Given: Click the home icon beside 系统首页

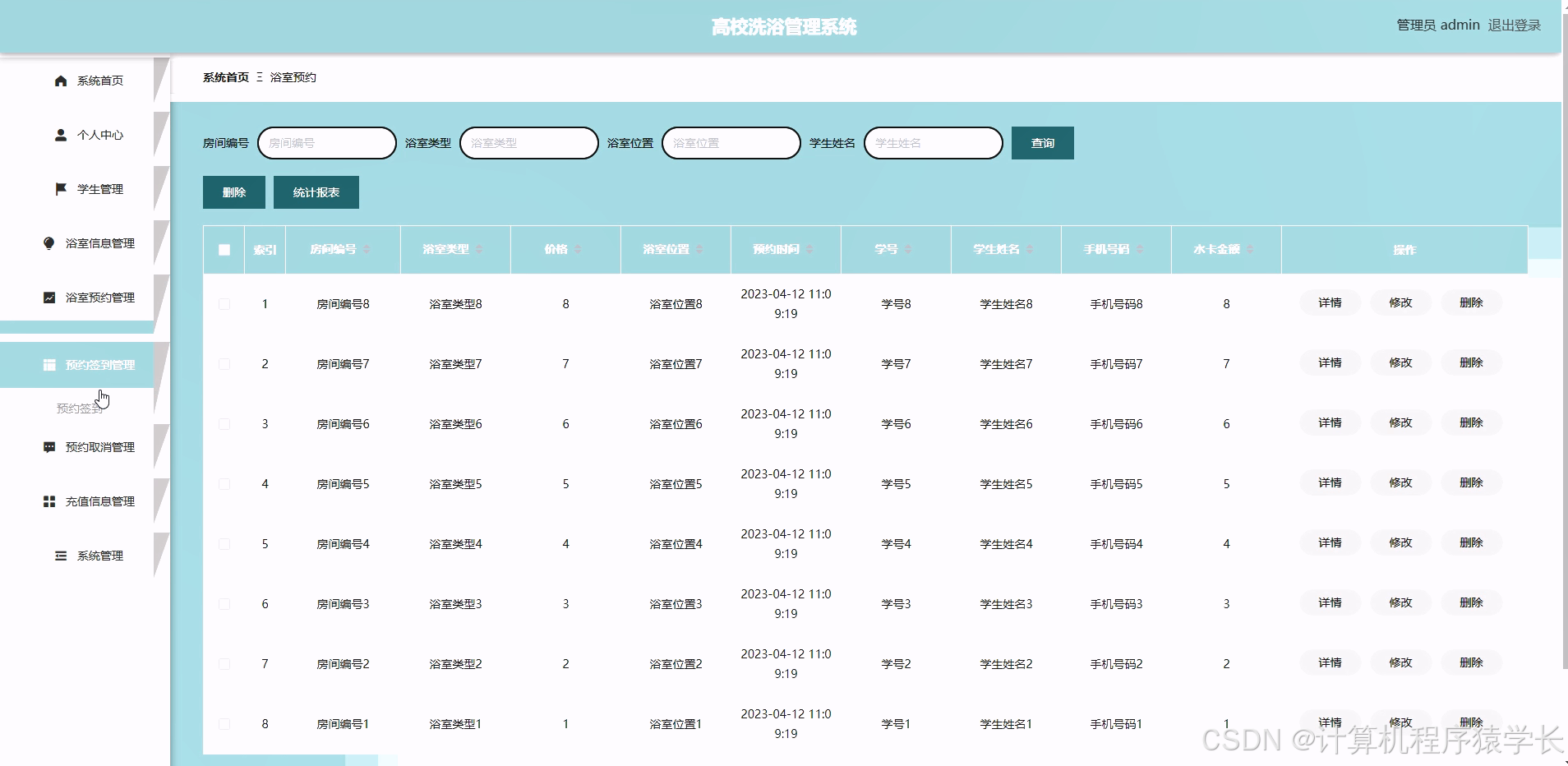Looking at the screenshot, I should pos(60,81).
